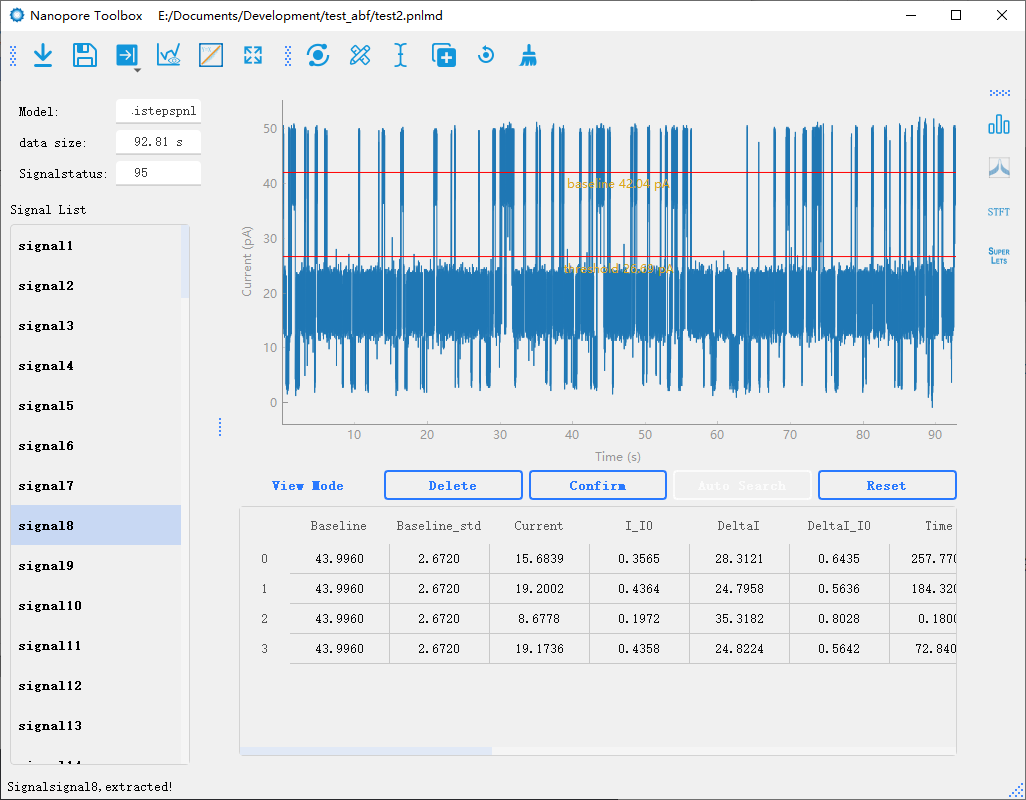Click the Signal List vertical scrollbar thumb
Image resolution: width=1026 pixels, height=800 pixels.
tap(185, 262)
